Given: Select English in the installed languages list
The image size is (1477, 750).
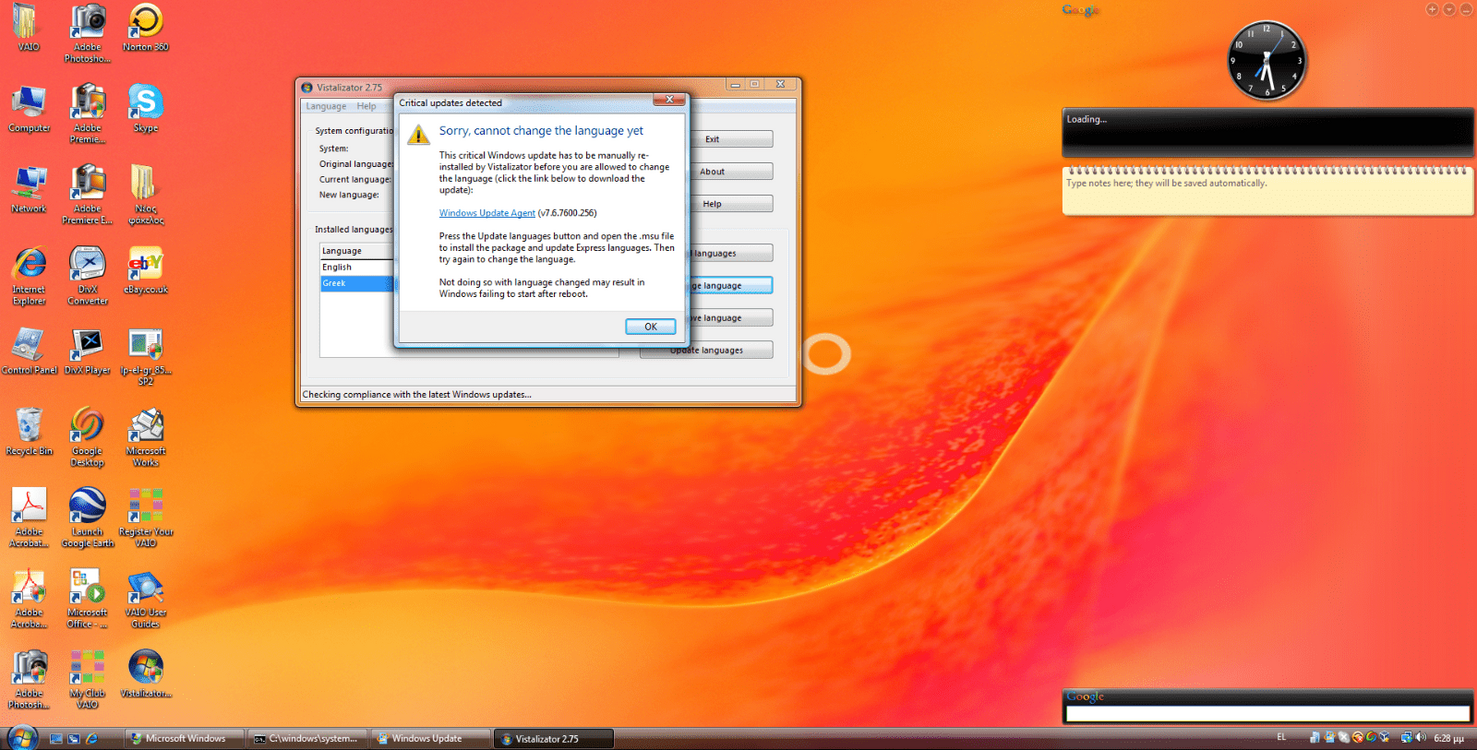Looking at the screenshot, I should pyautogui.click(x=357, y=267).
